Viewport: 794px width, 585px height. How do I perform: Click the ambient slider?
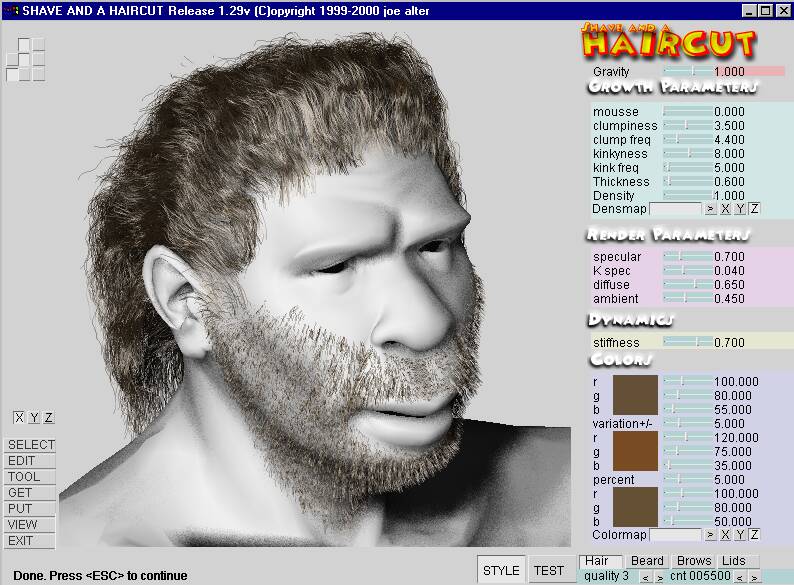tap(688, 299)
